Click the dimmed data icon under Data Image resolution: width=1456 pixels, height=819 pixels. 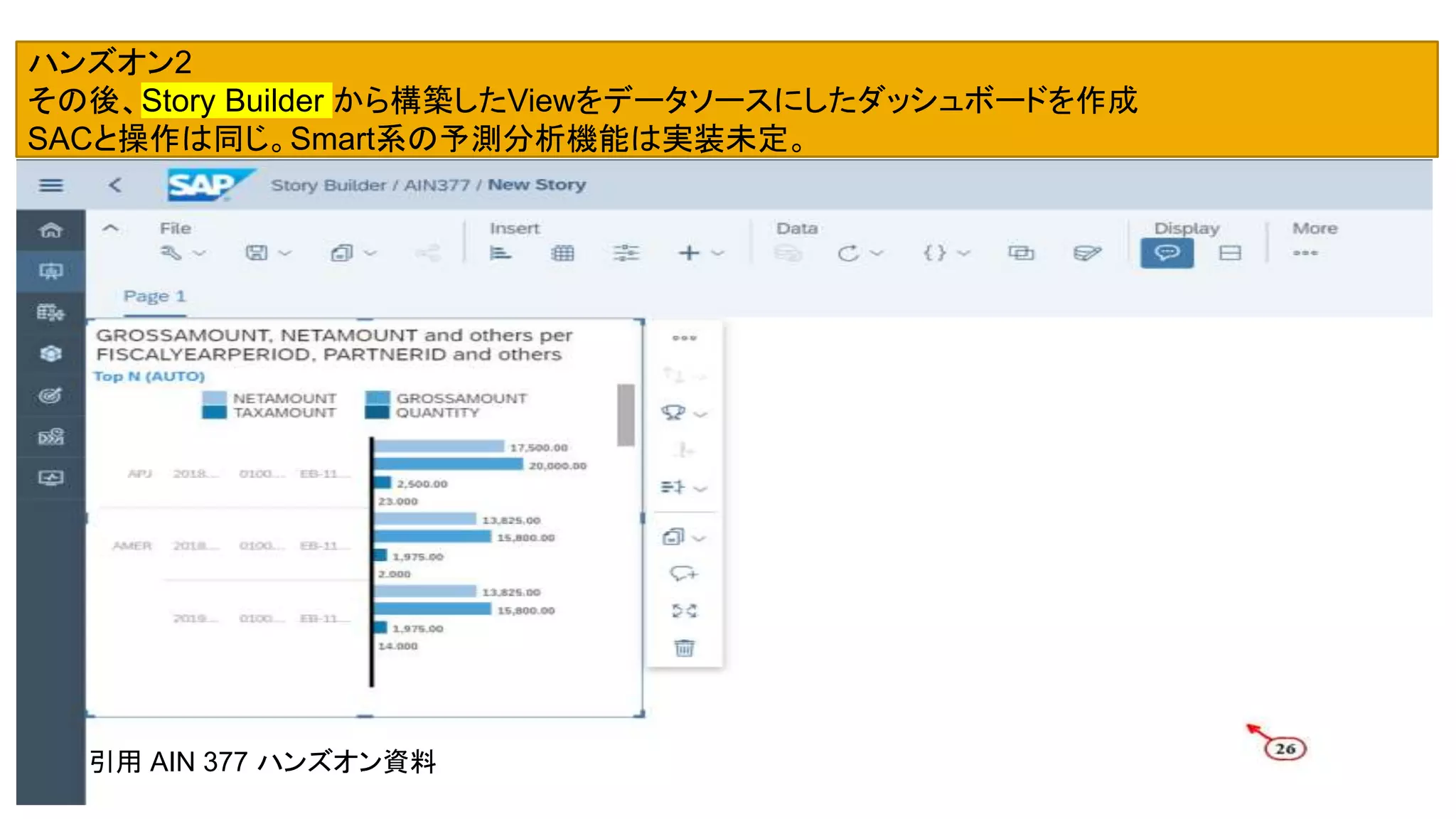click(788, 253)
